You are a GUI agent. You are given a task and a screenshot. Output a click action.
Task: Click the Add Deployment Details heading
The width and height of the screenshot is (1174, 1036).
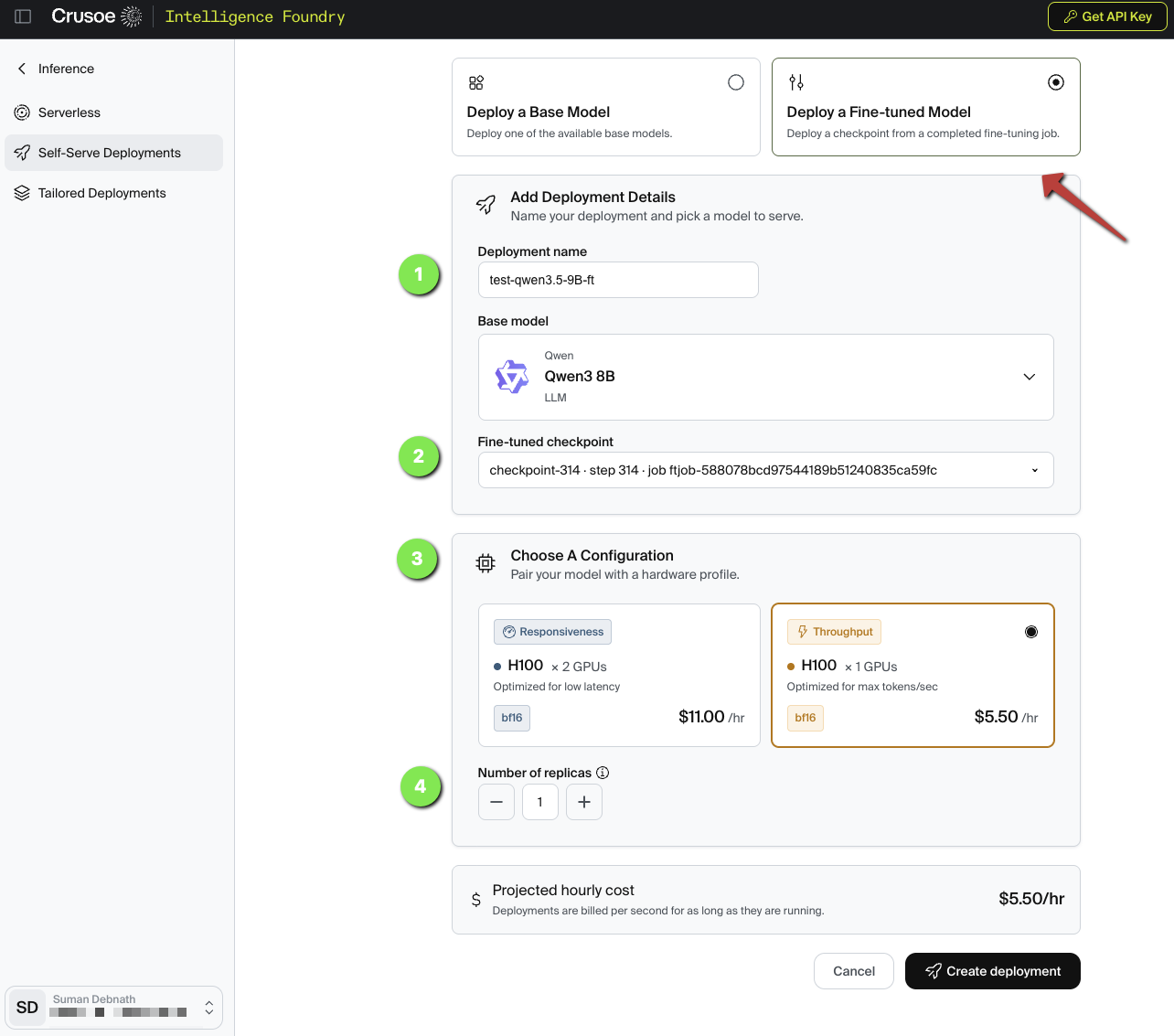click(x=593, y=197)
